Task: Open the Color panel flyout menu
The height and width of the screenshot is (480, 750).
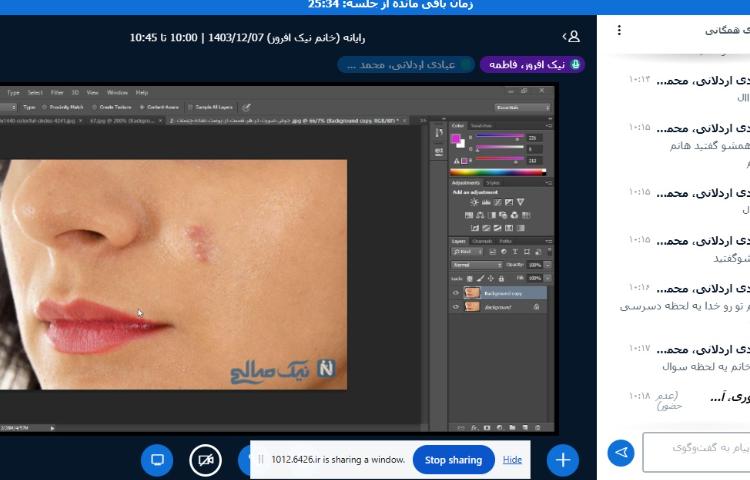Action: [x=548, y=126]
